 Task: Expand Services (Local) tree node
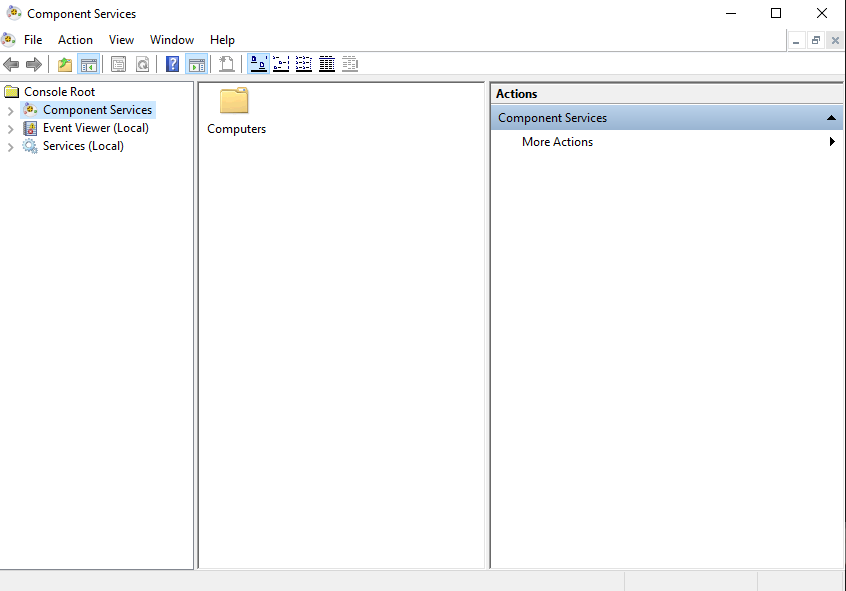(11, 147)
